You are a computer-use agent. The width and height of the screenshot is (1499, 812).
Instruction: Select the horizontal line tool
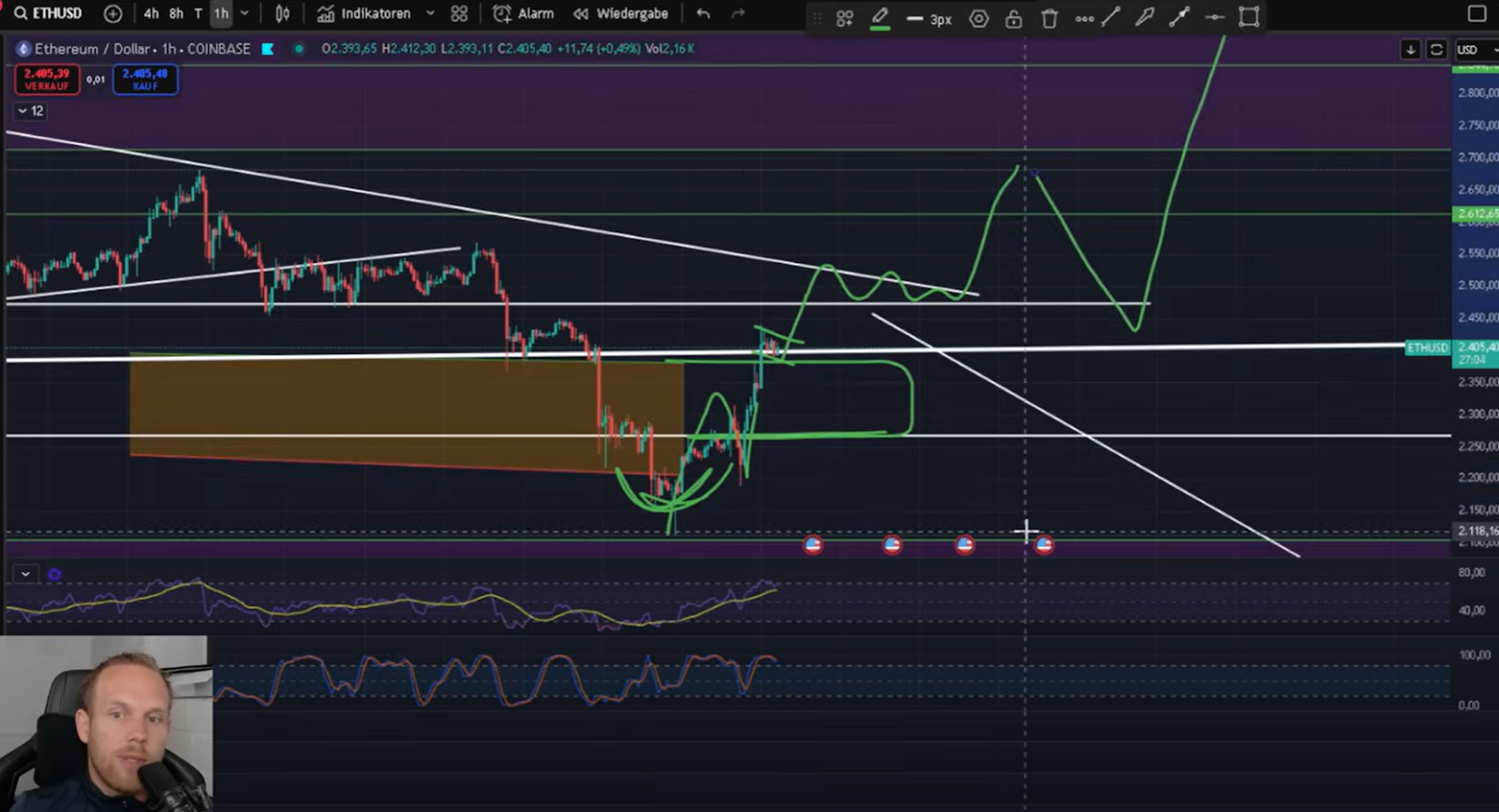coord(1214,17)
